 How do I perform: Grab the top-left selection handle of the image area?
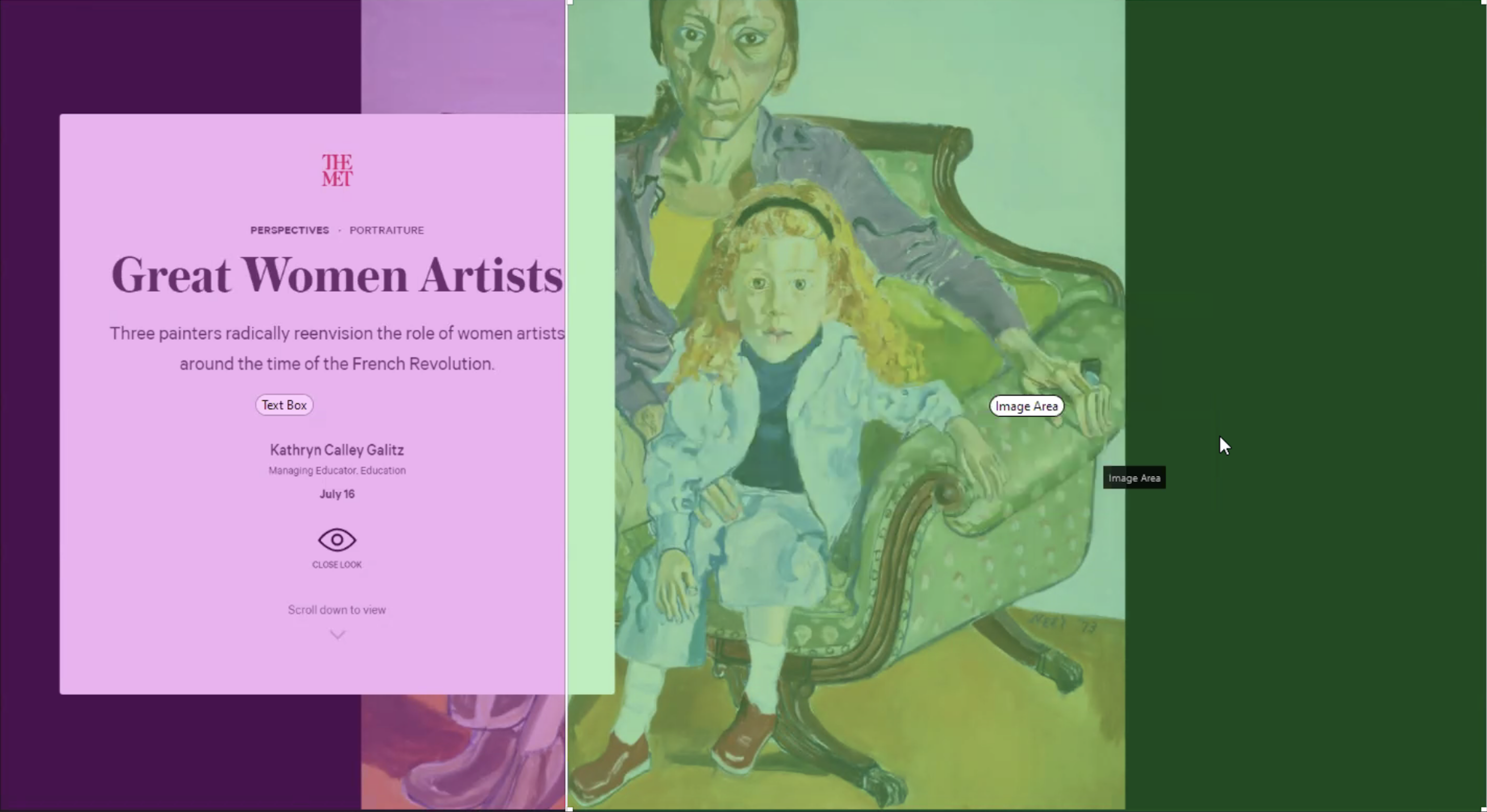pyautogui.click(x=569, y=3)
